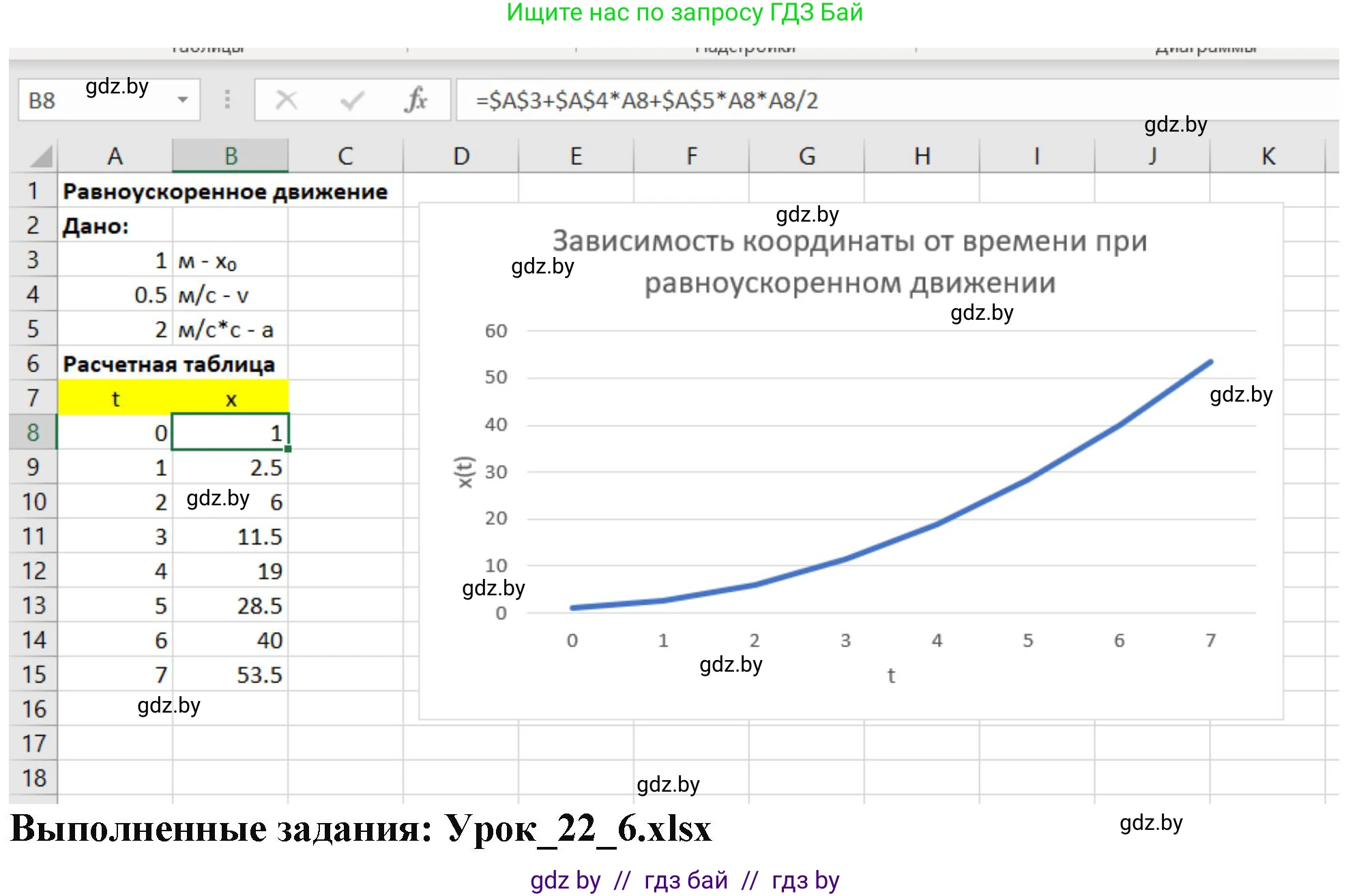This screenshot has height=896, width=1372.
Task: Select column K header
Action: coord(1268,156)
